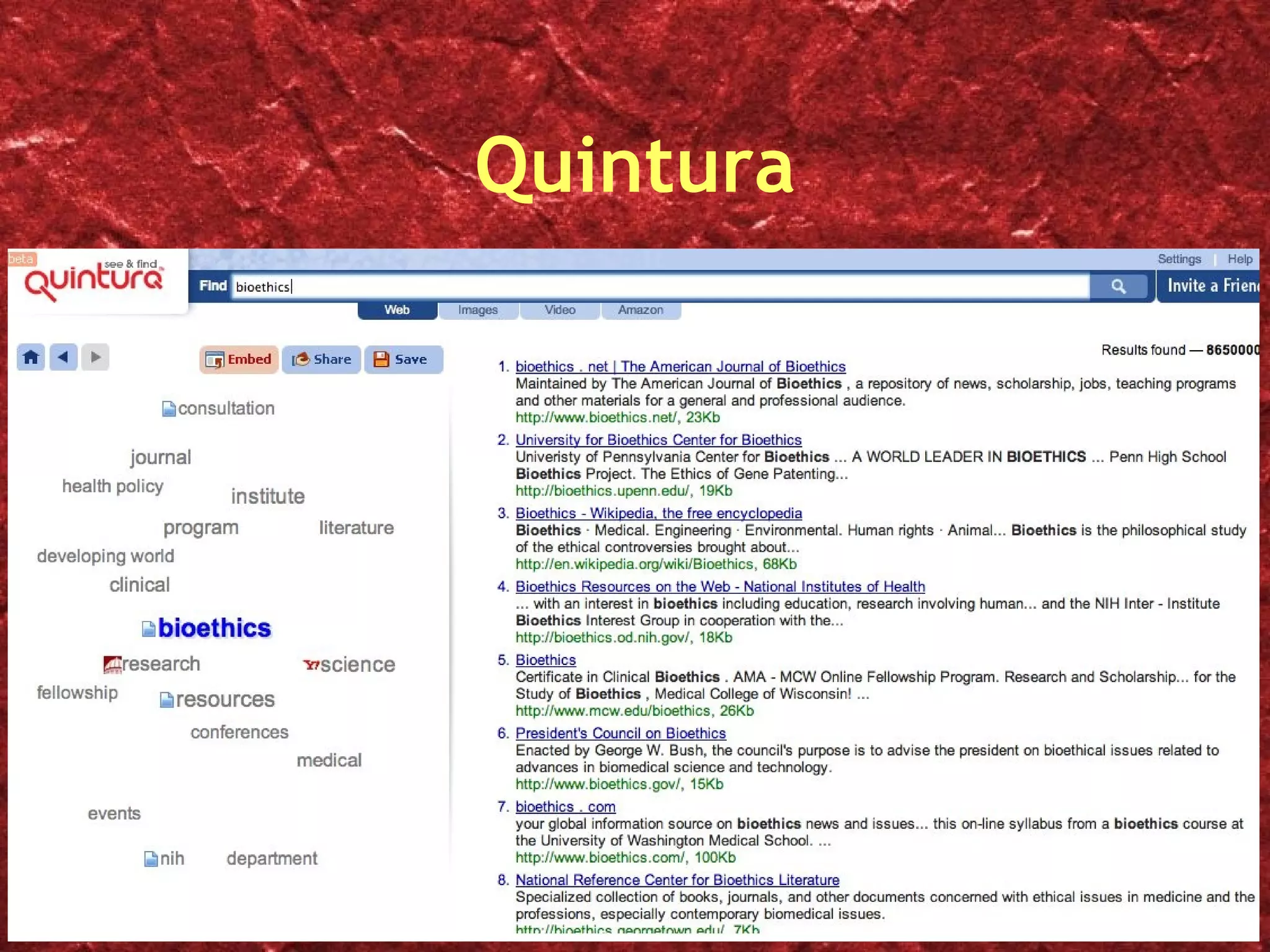Screen dimensions: 1270x952
Task: Select the medical cloud word
Action: click(329, 760)
